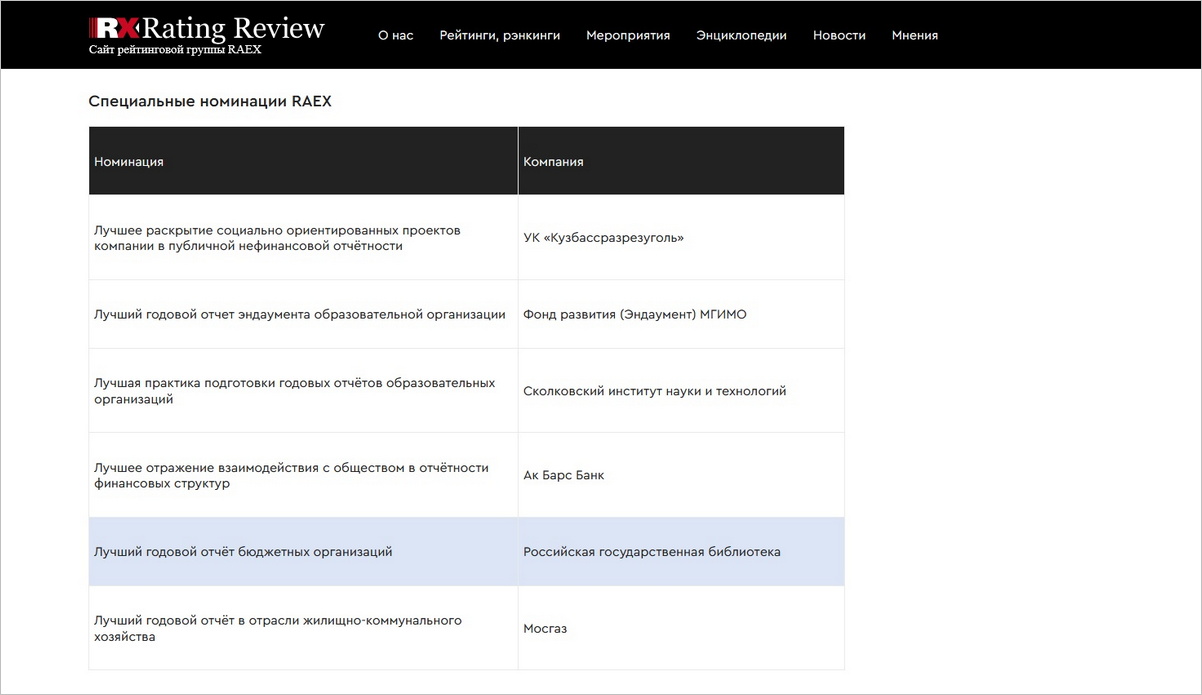
Task: Click the «Специальные номинации RAEX» heading
Action: pos(209,101)
